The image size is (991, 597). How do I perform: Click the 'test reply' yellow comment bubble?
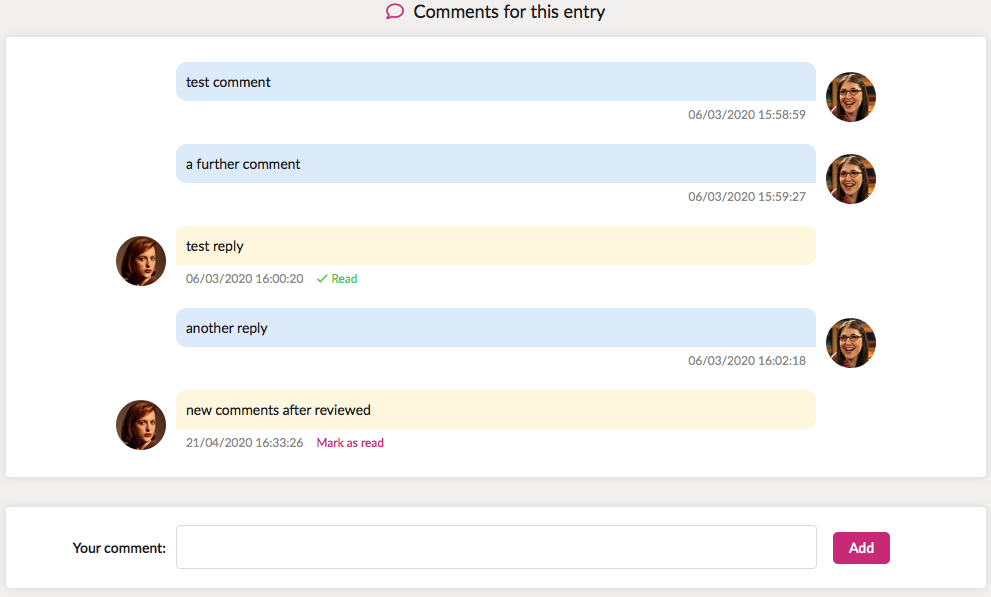coord(496,246)
